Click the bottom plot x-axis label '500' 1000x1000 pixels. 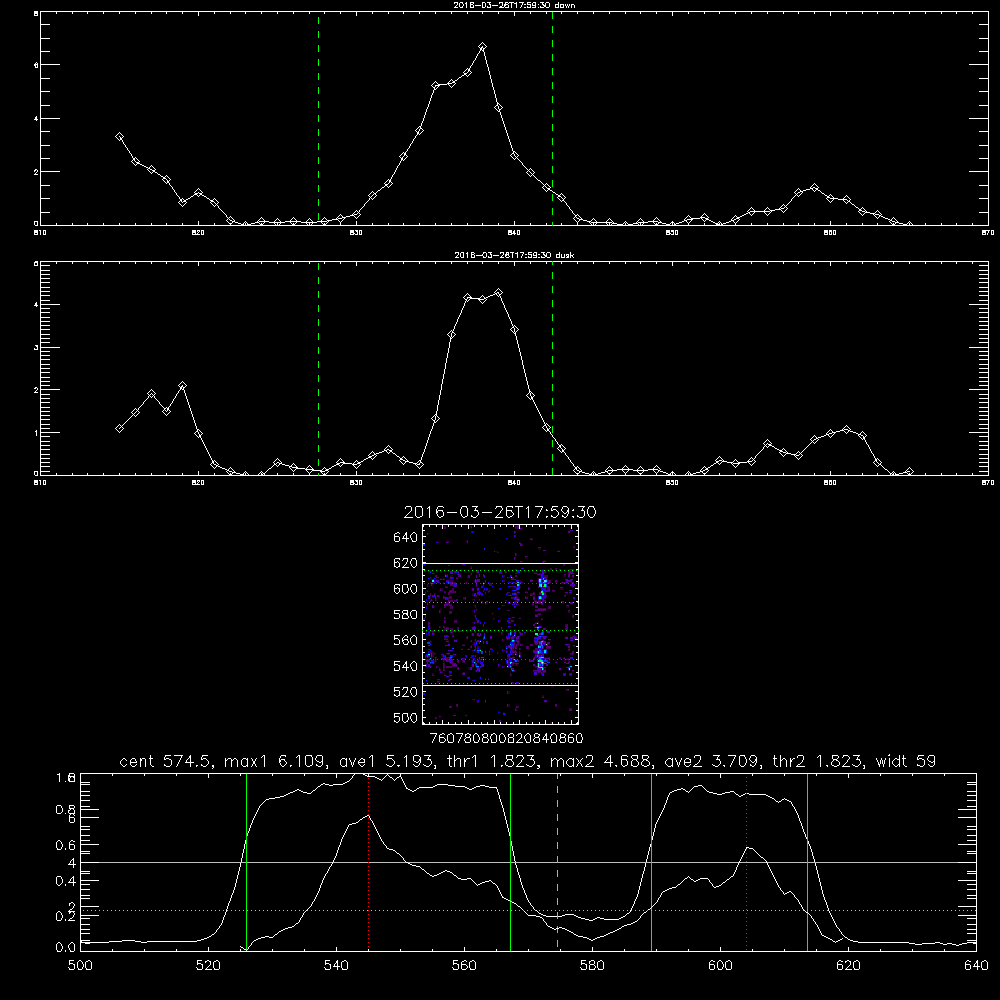(x=80, y=966)
